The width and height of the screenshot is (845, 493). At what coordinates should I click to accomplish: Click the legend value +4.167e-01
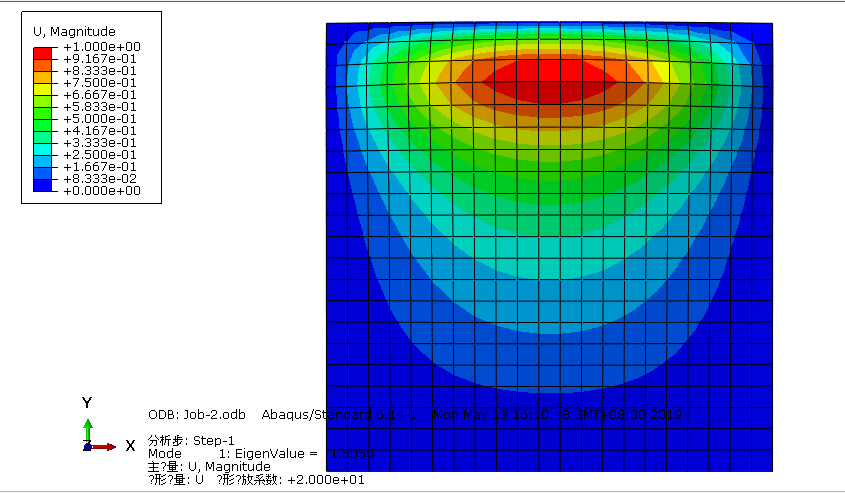[x=100, y=131]
